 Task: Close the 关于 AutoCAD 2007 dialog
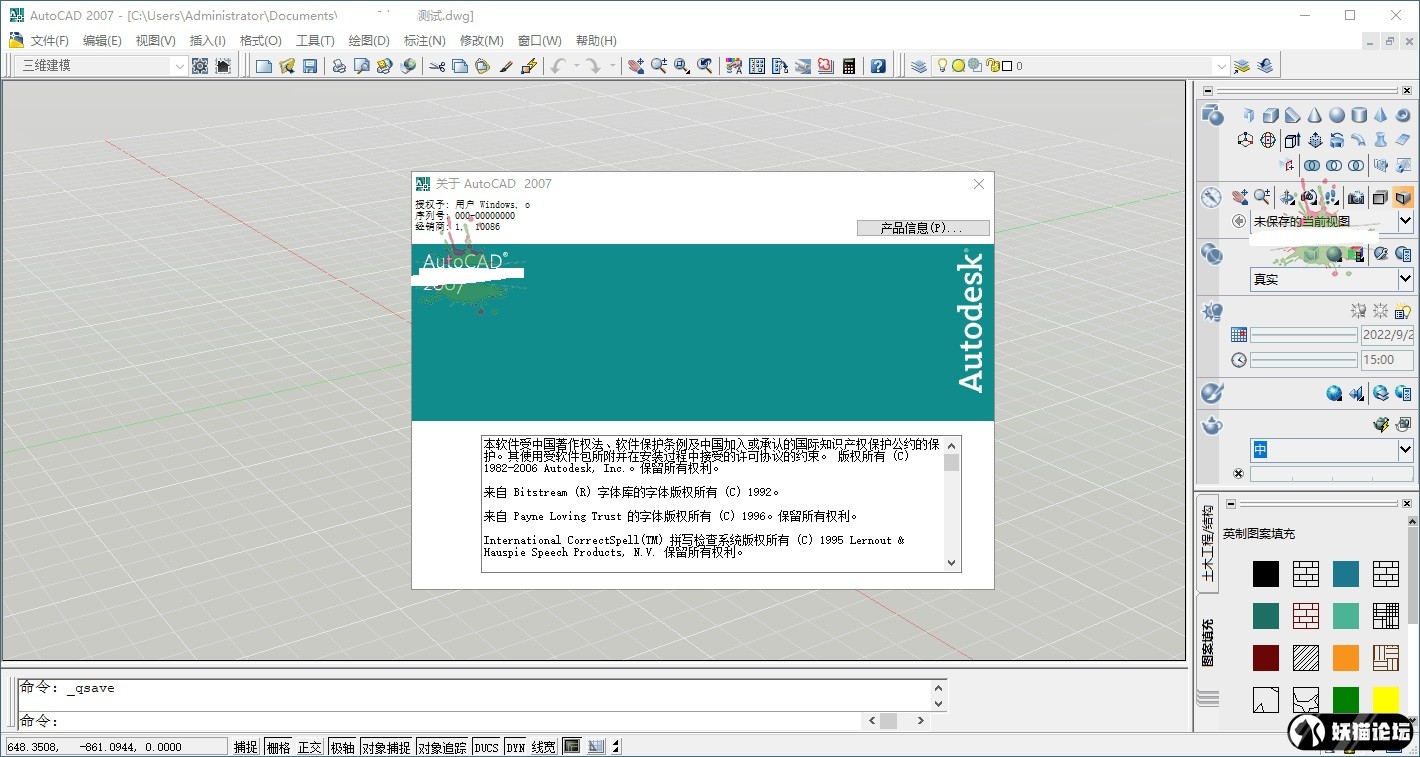click(979, 184)
